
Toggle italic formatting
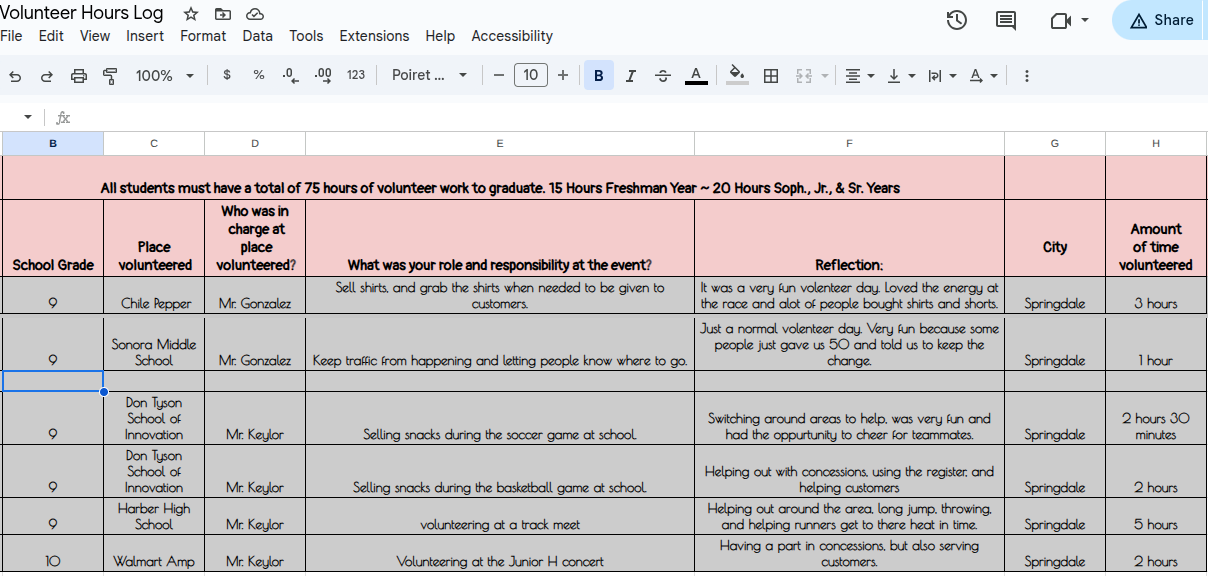[x=630, y=75]
